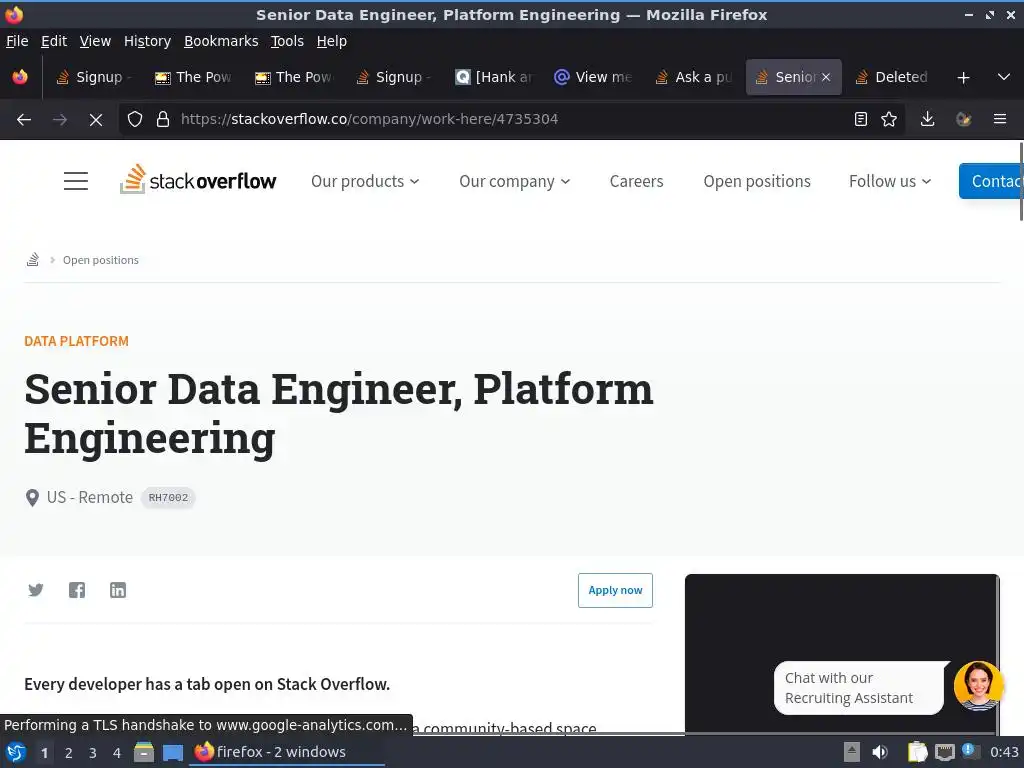Click the page vertical scrollbar
1024x768 pixels.
pyautogui.click(x=1021, y=183)
